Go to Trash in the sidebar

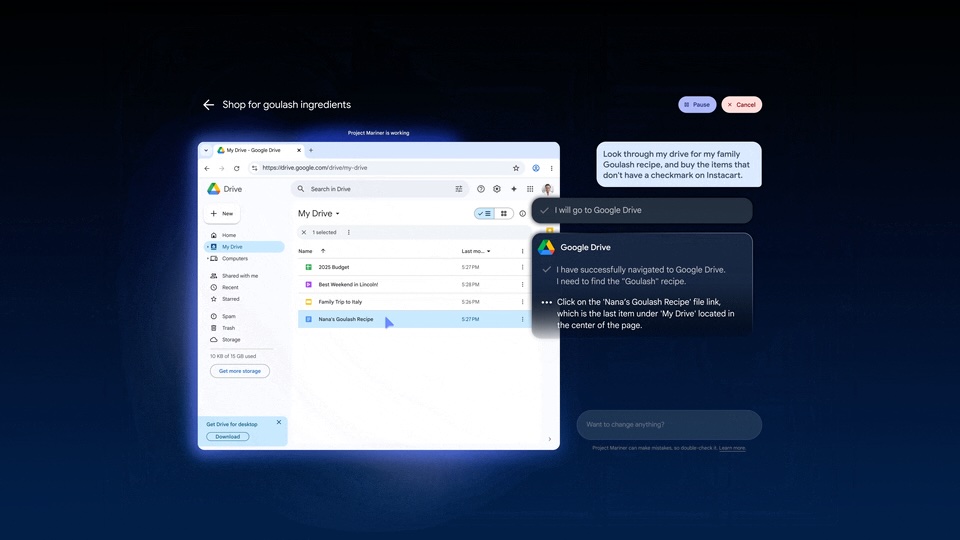pos(228,328)
